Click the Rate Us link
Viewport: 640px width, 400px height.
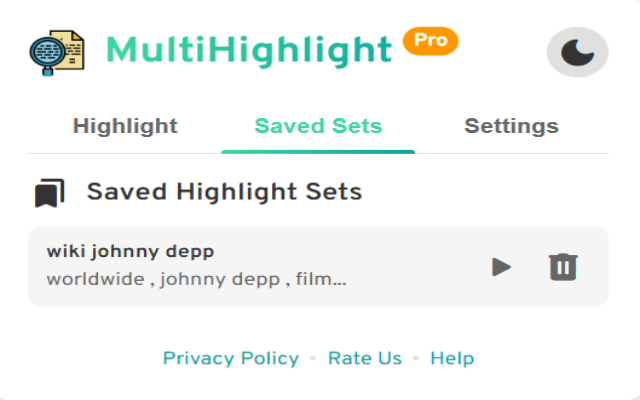[x=364, y=358]
